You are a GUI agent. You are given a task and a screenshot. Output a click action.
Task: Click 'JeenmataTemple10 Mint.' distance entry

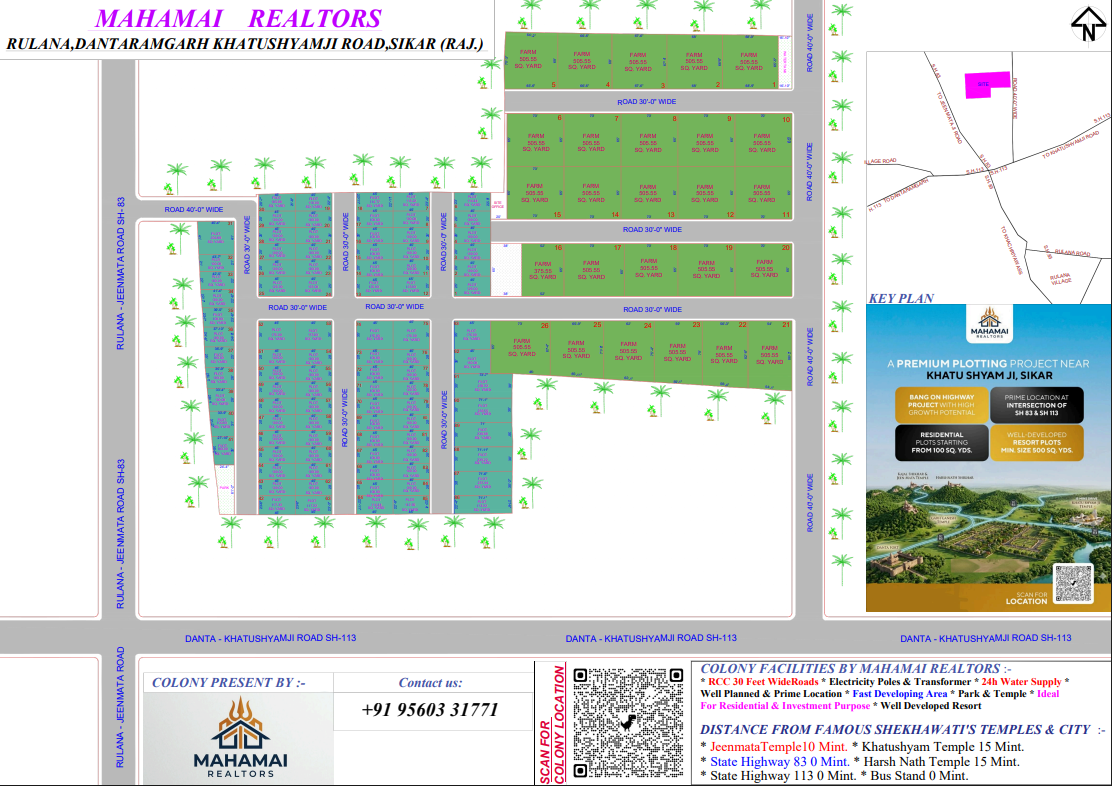779,746
